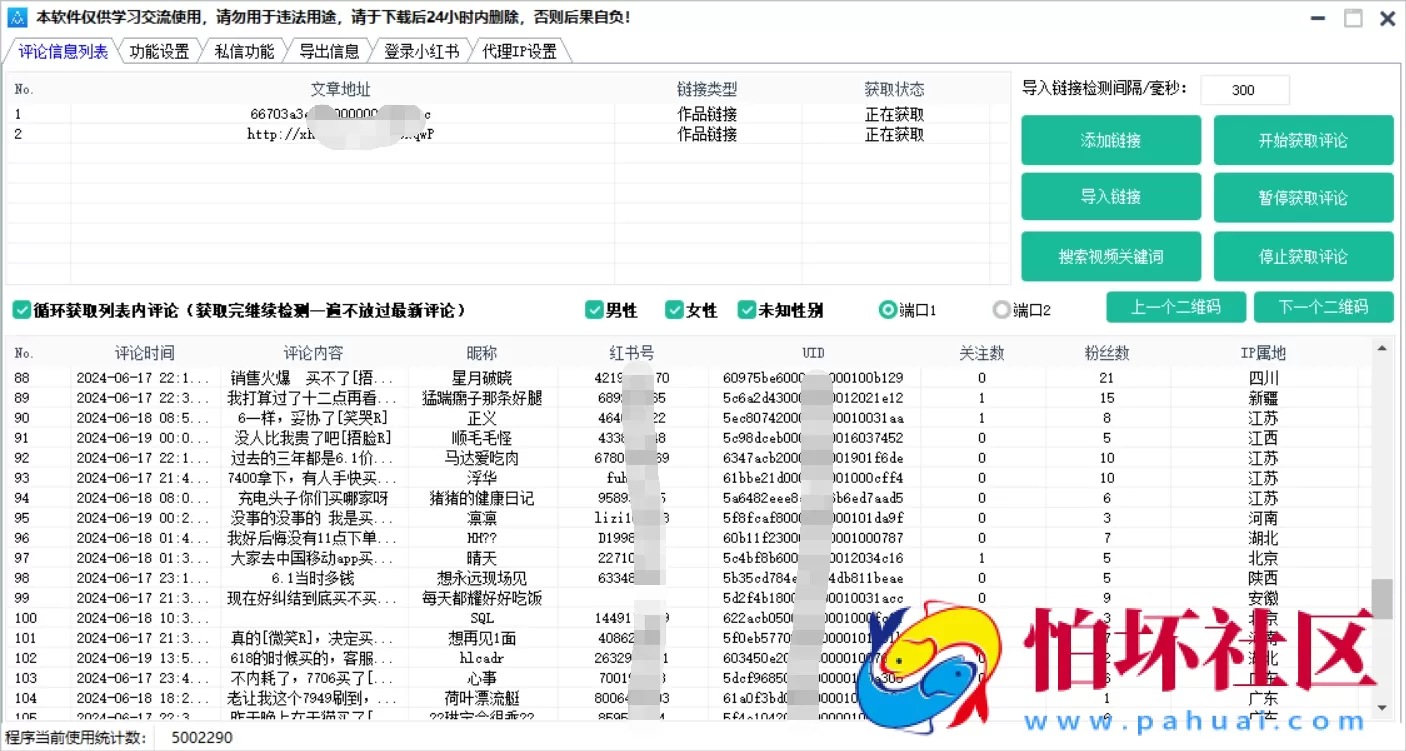The image size is (1406, 751).
Task: Open the 导出信息 tab
Action: [329, 52]
